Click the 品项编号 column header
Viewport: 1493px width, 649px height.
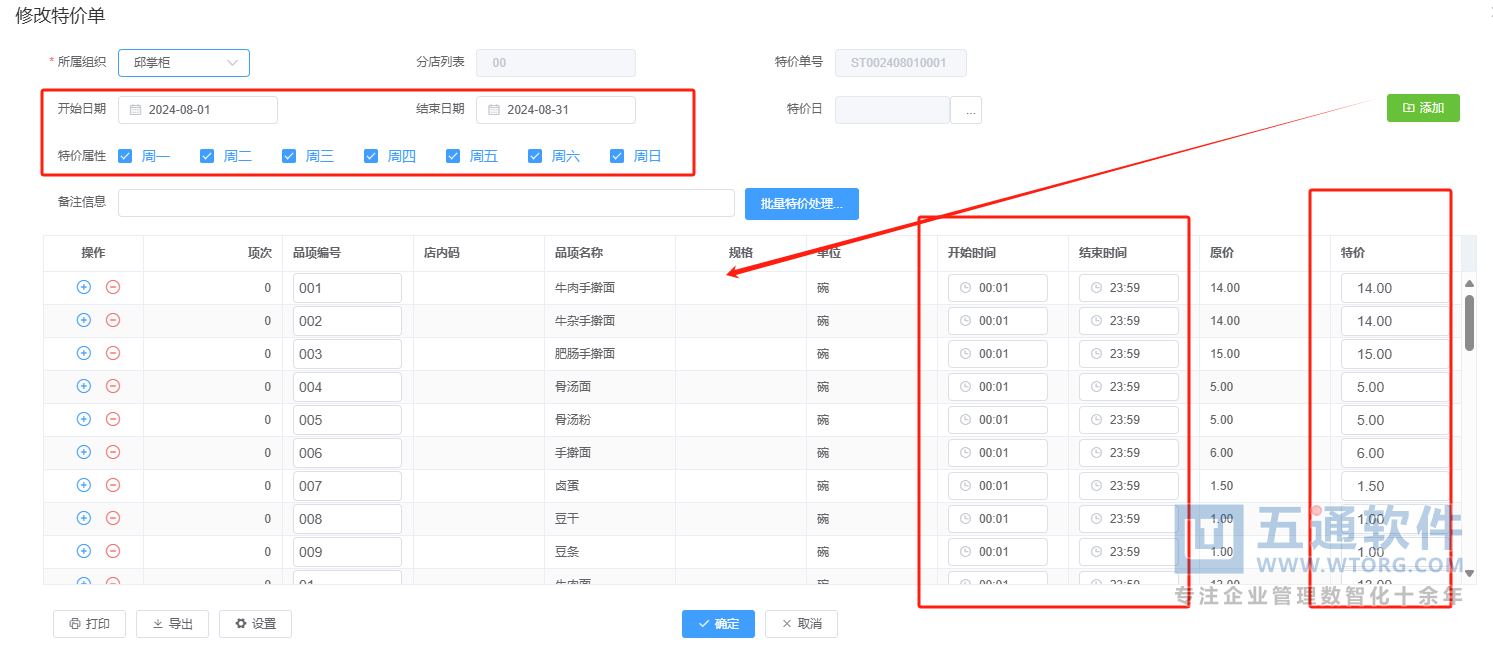[317, 253]
